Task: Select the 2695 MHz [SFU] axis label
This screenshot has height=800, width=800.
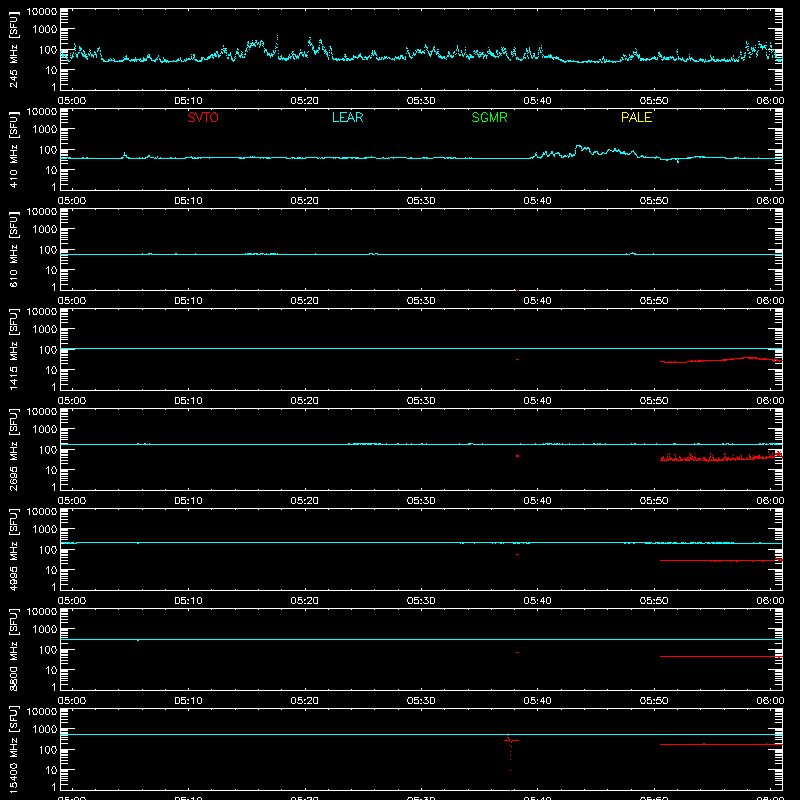Action: [13, 449]
